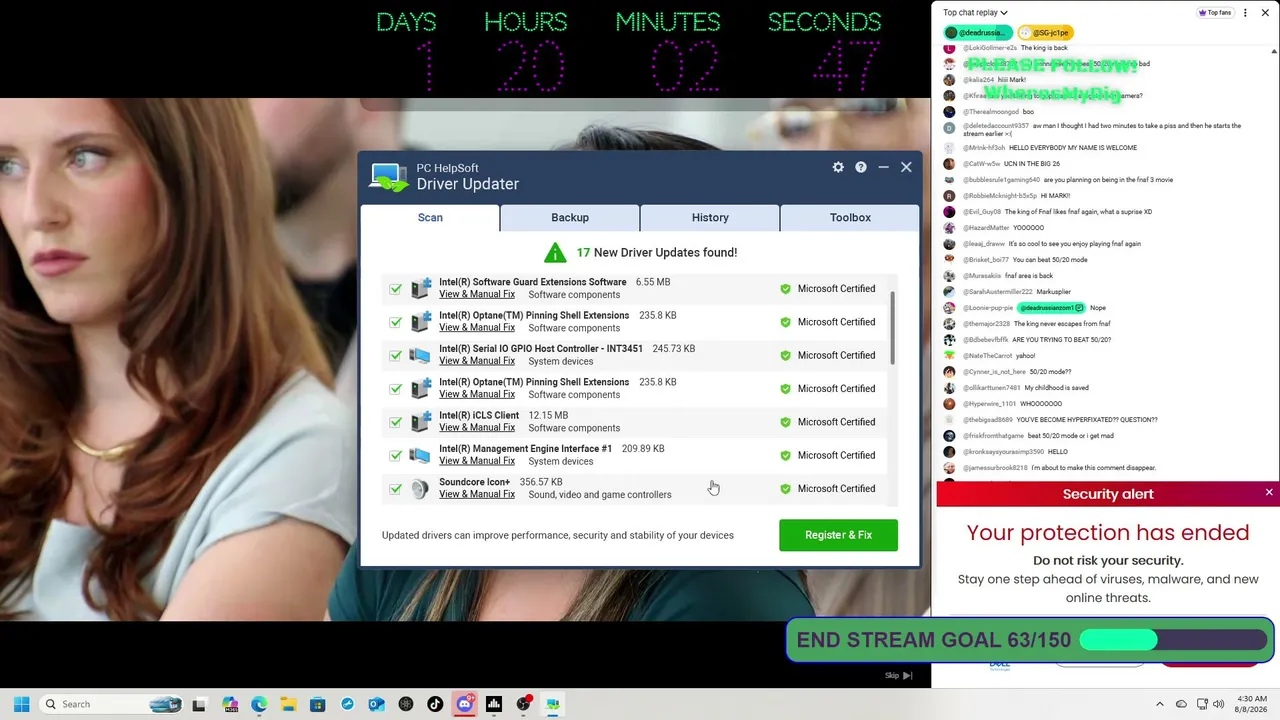Click device icon for Serial IO GPIO Controller

(x=421, y=355)
